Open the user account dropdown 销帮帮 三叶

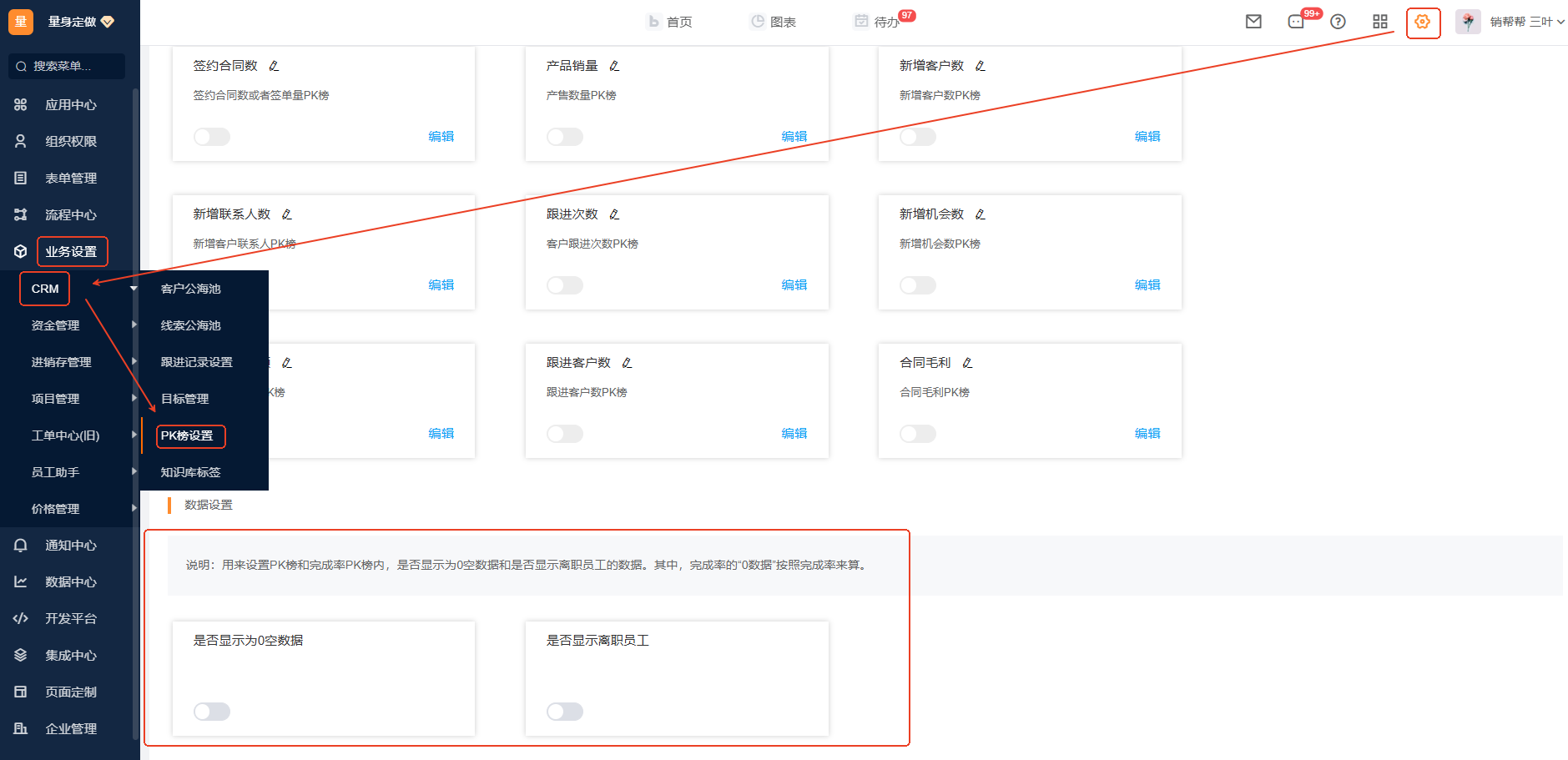pos(1519,22)
